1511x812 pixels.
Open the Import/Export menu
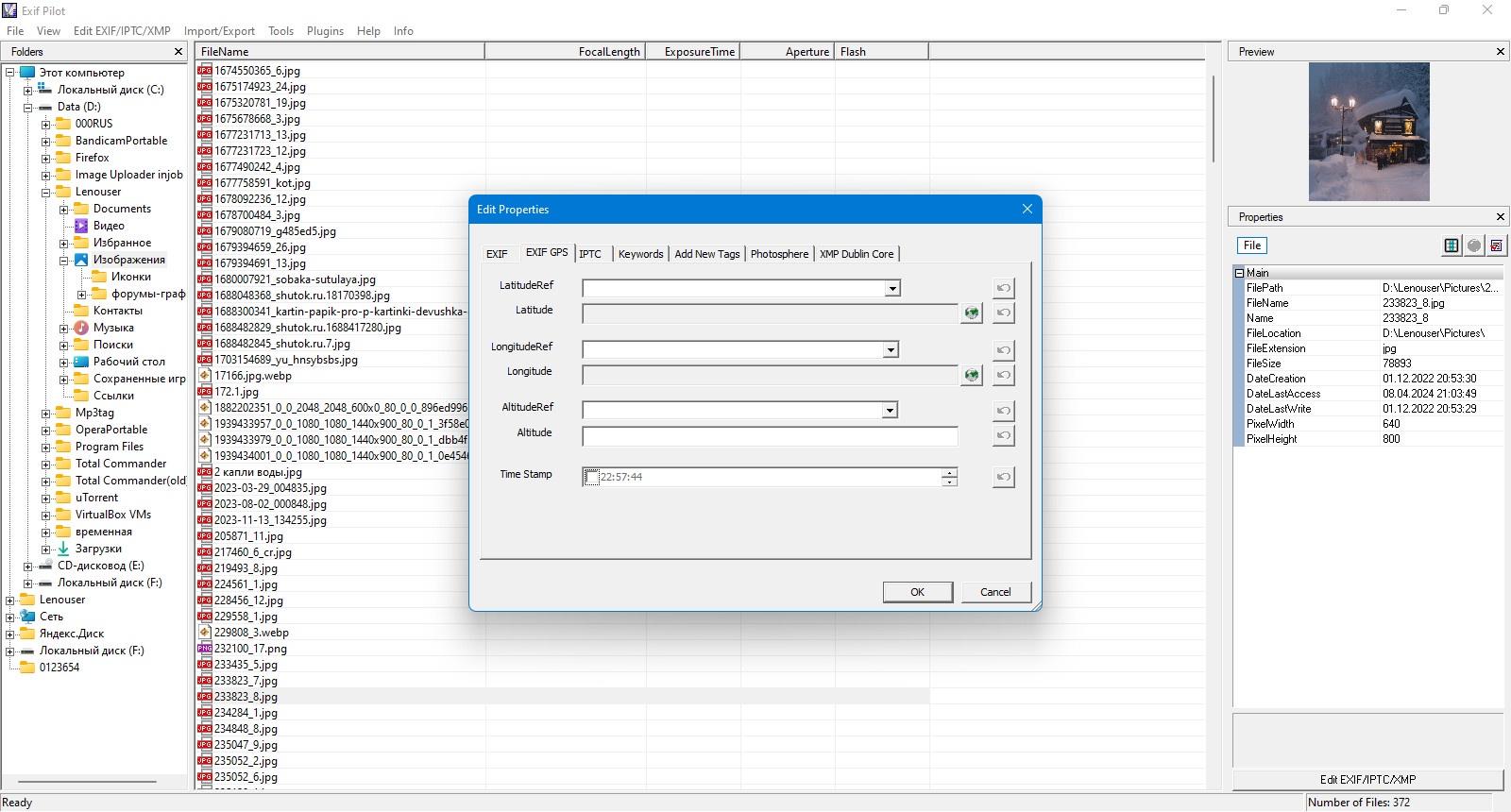(x=219, y=30)
